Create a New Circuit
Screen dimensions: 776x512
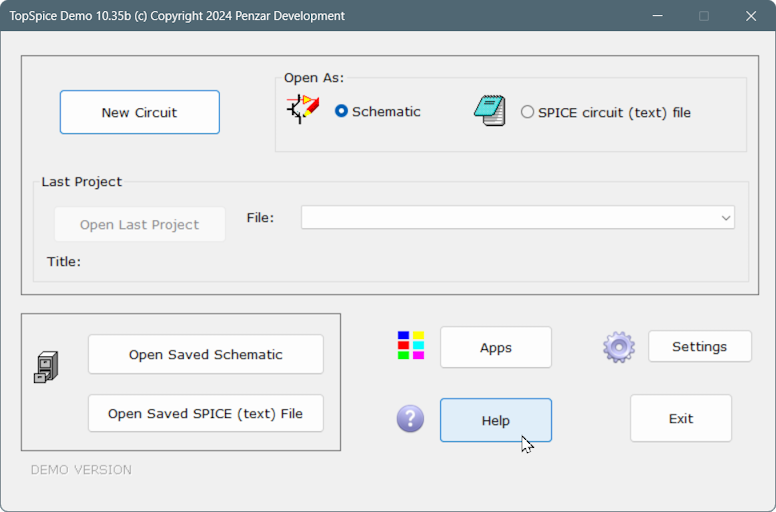tap(140, 112)
